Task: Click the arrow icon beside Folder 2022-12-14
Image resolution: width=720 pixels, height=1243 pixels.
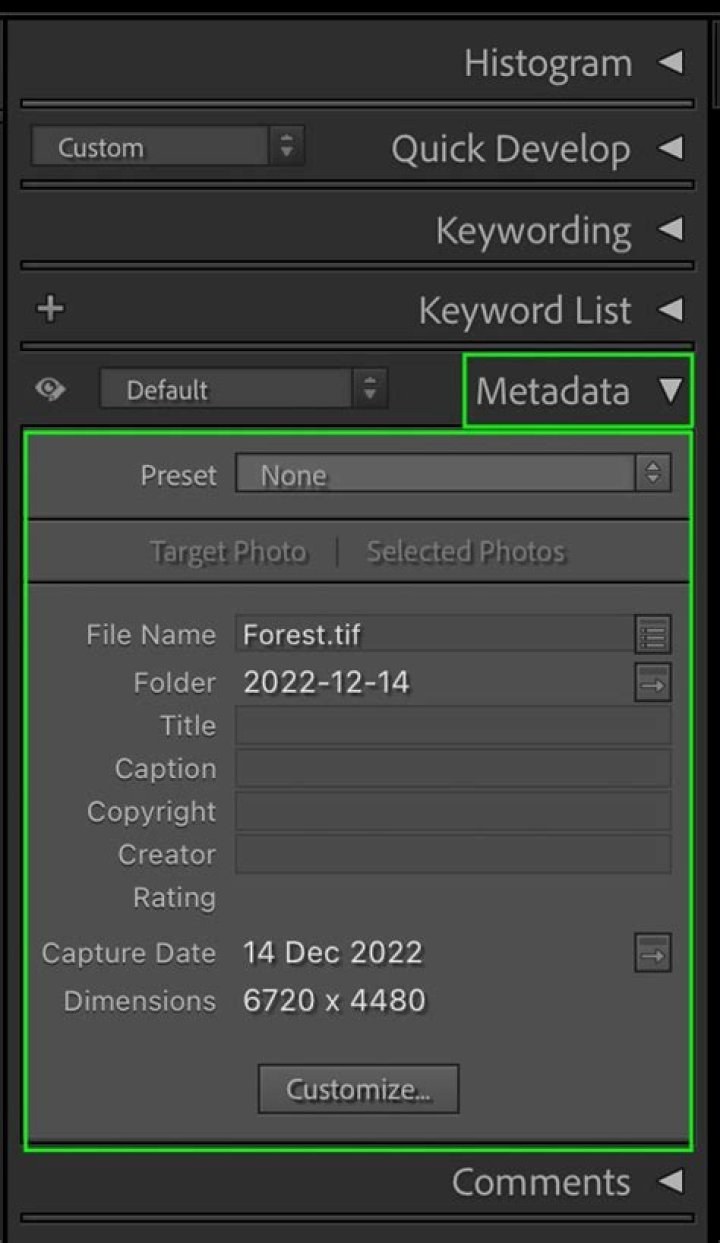Action: click(x=651, y=683)
